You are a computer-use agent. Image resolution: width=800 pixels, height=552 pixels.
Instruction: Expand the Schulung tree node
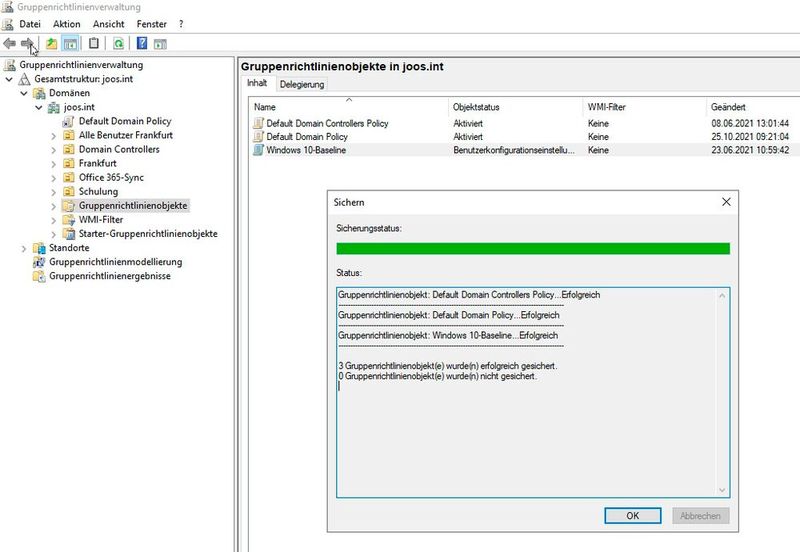click(x=54, y=192)
